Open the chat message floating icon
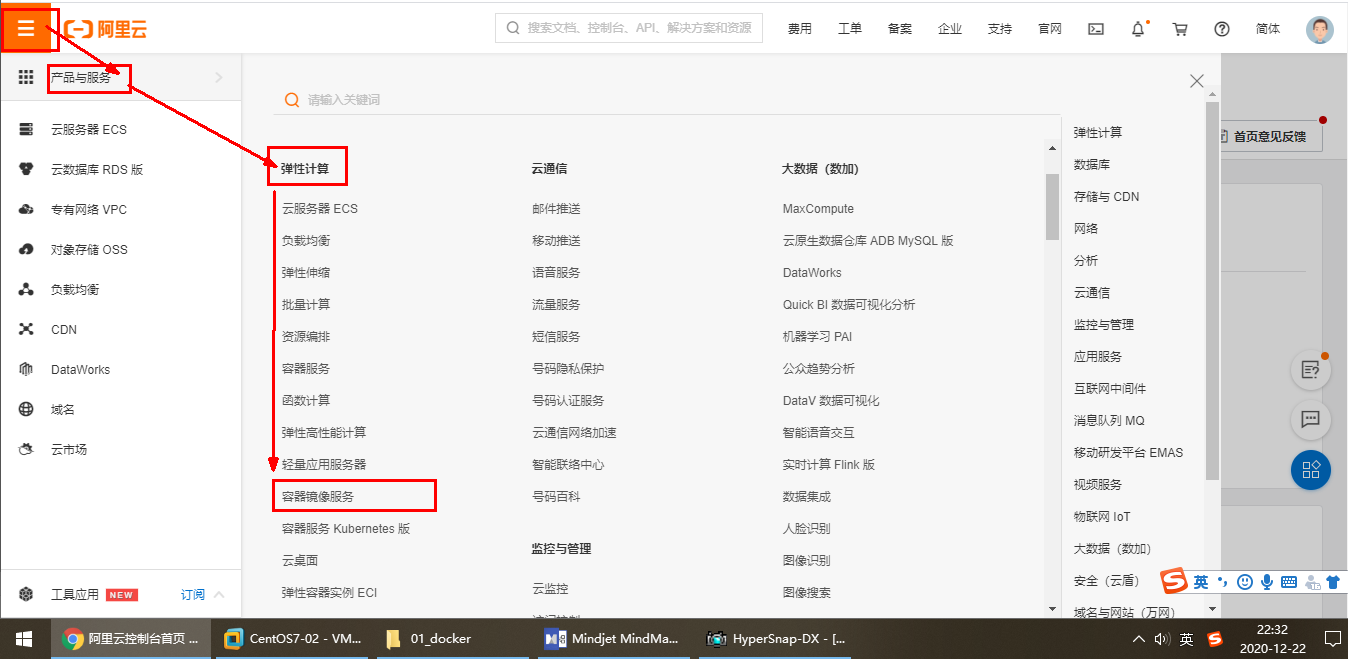1348x659 pixels. click(x=1310, y=419)
